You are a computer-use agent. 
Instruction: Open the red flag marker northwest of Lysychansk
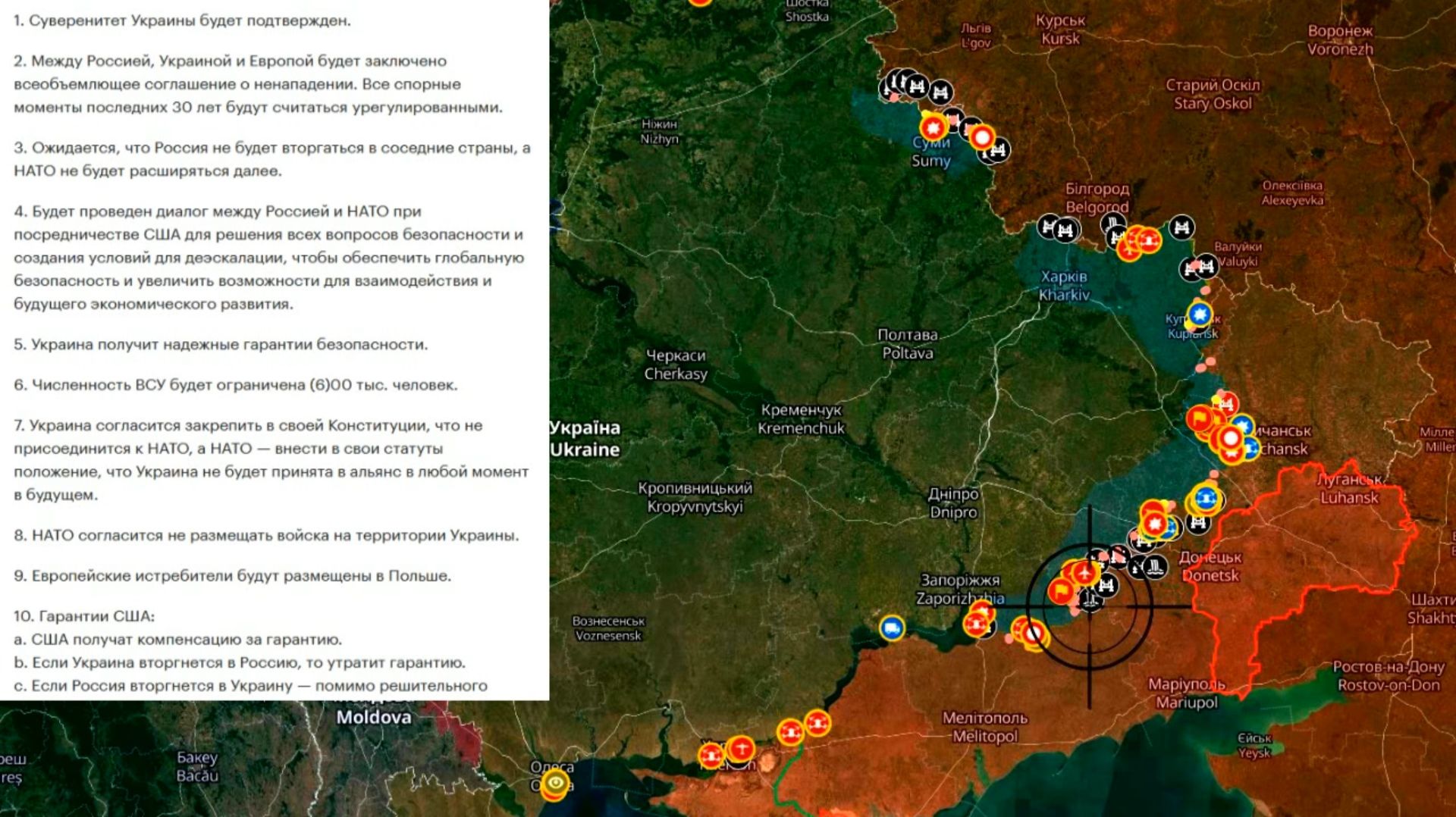point(1200,418)
